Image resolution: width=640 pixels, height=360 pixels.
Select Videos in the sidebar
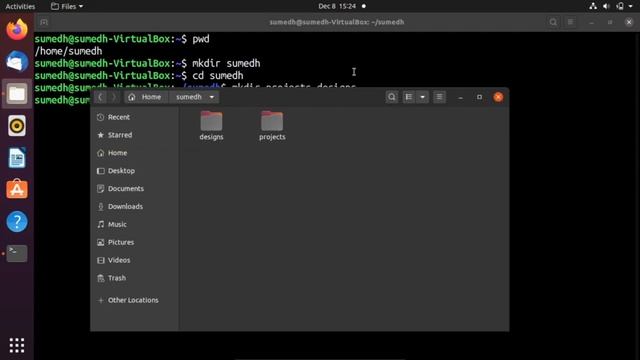point(134,260)
